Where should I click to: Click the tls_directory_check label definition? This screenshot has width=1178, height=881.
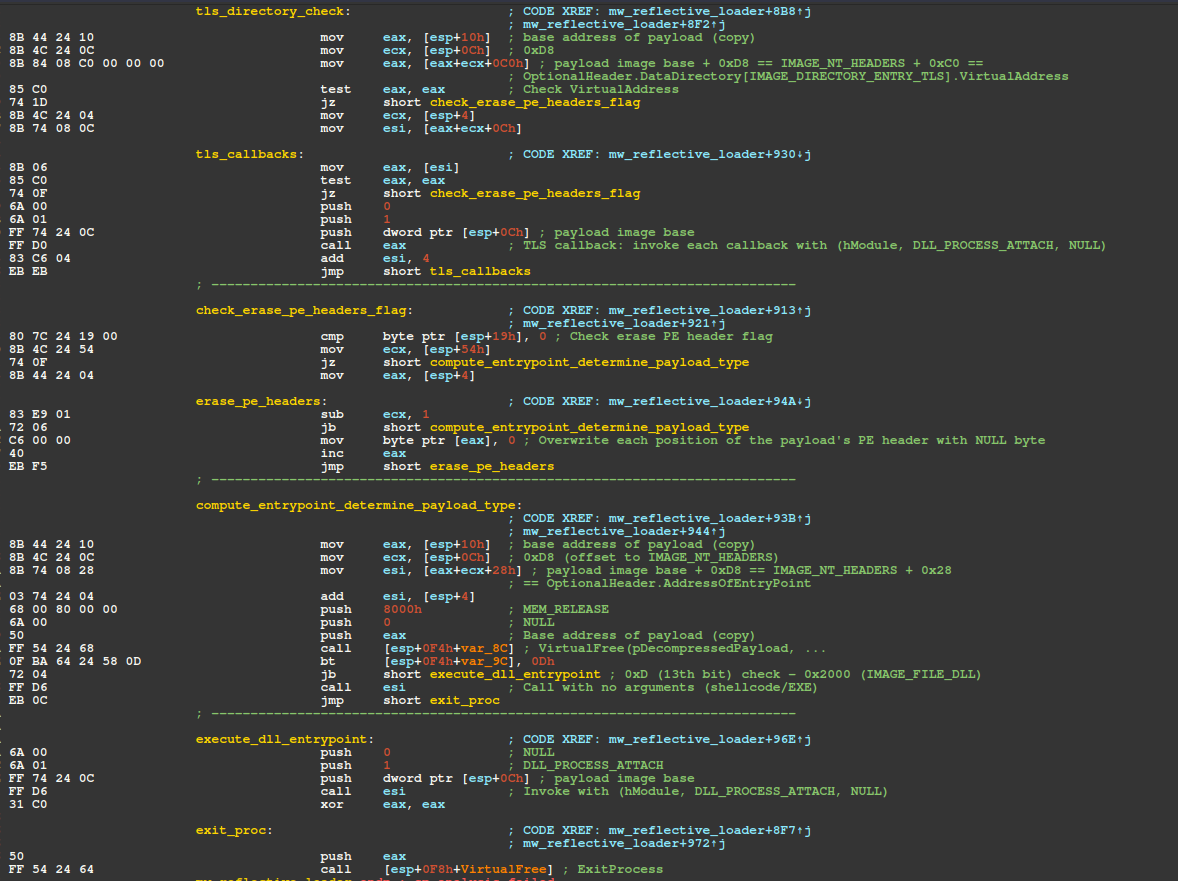click(x=273, y=11)
